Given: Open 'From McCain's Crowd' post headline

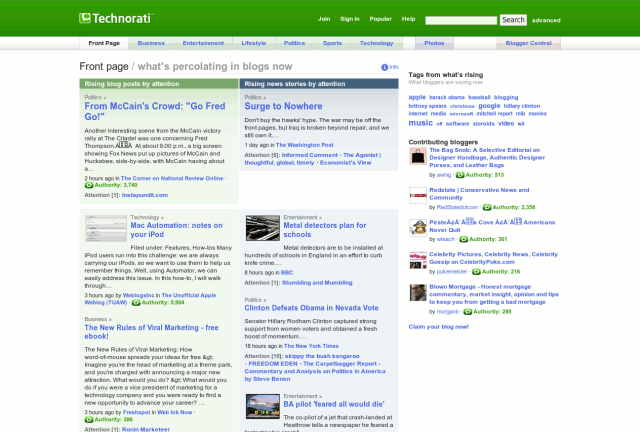Looking at the screenshot, I should pos(155,111).
